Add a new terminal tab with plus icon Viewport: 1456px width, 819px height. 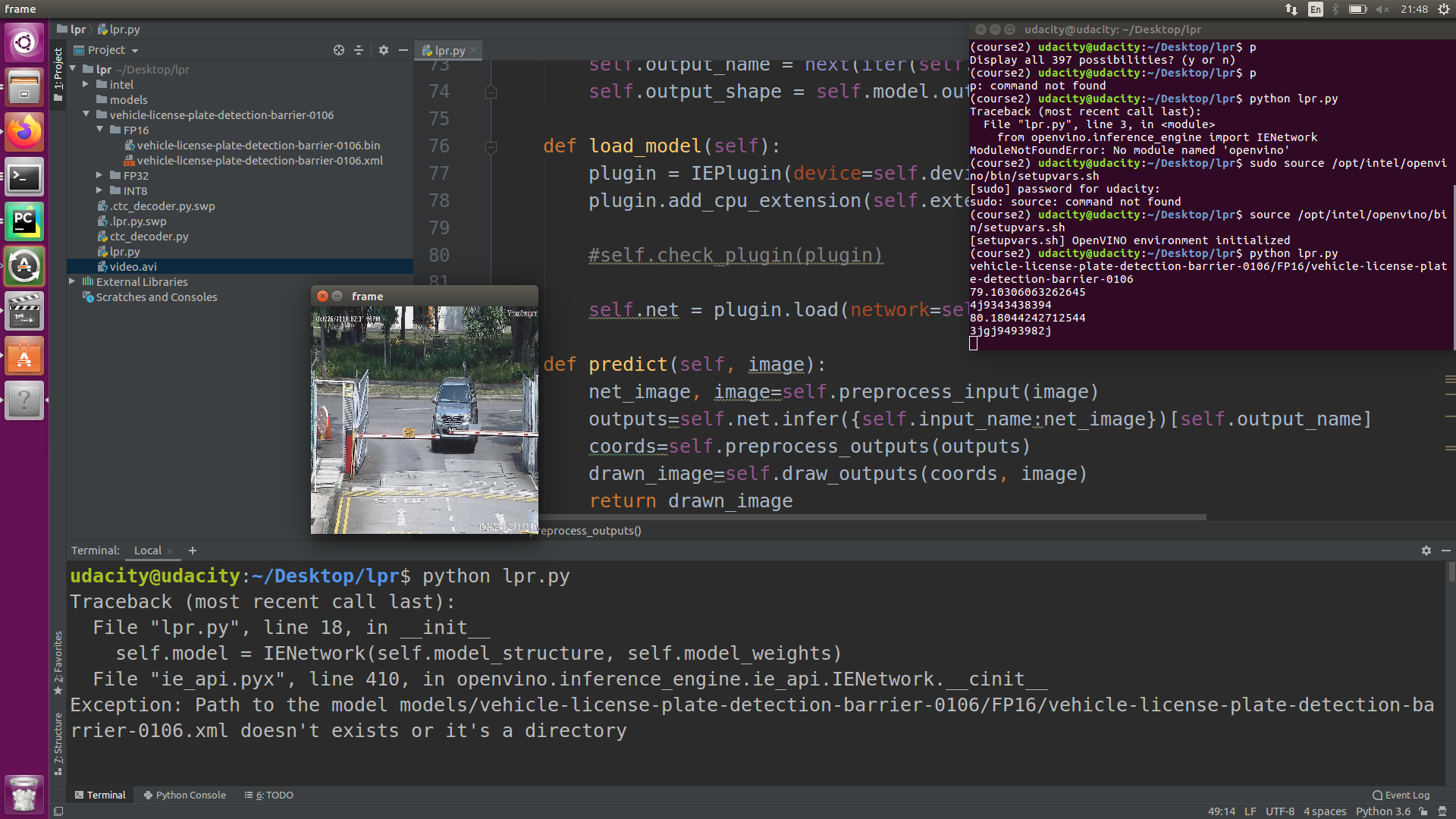pos(193,551)
